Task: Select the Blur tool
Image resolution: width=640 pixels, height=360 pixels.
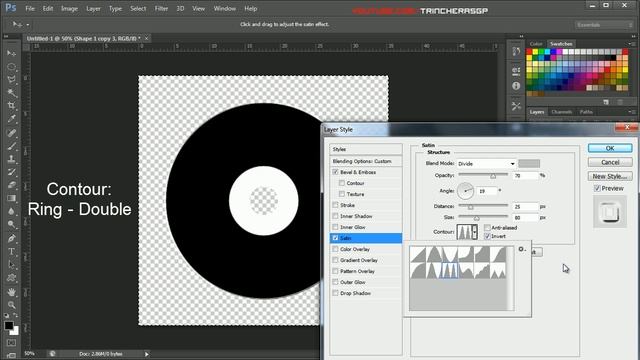Action: (x=11, y=211)
